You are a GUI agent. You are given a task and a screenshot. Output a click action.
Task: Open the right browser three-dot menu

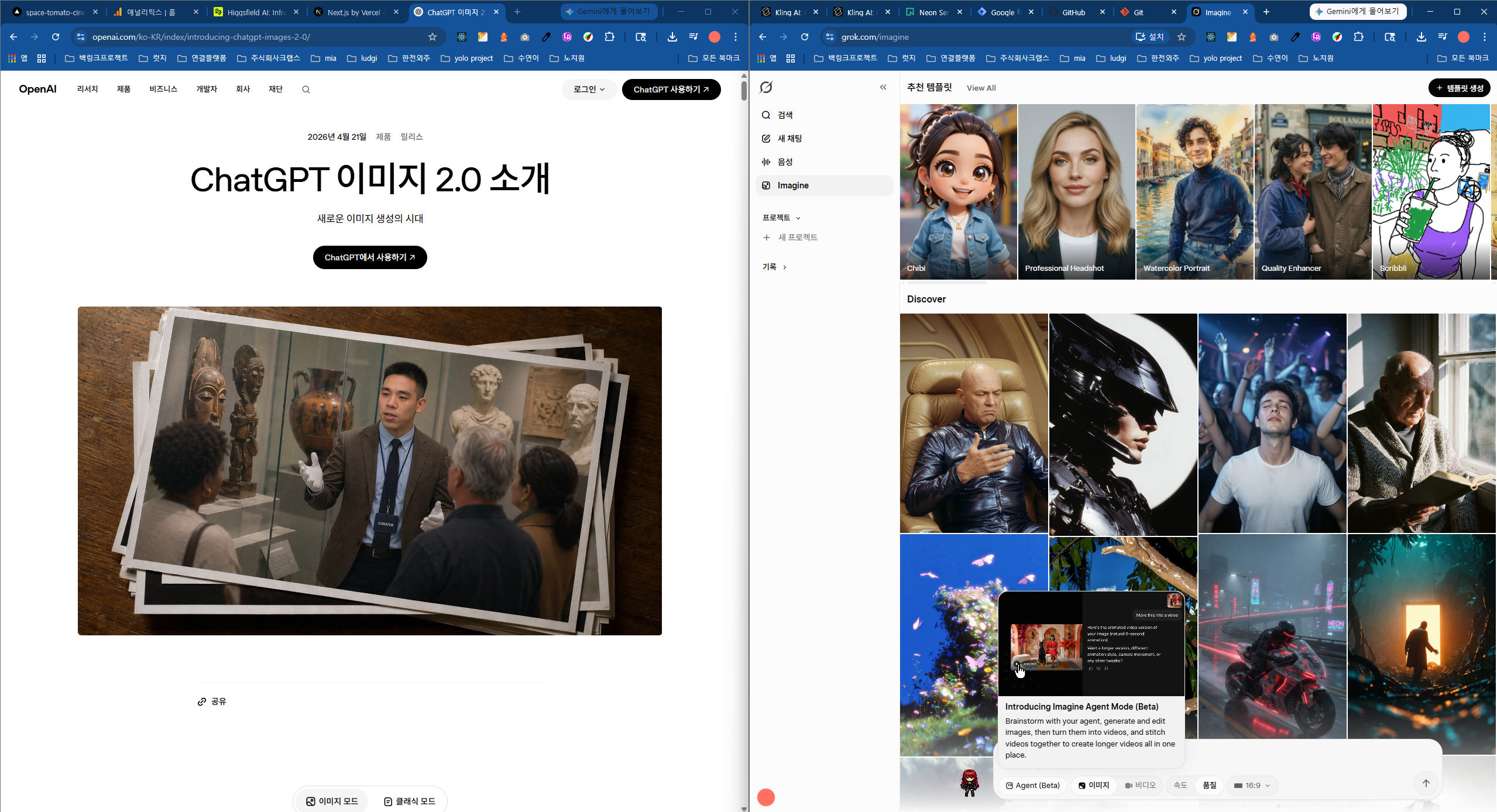coord(1485,37)
